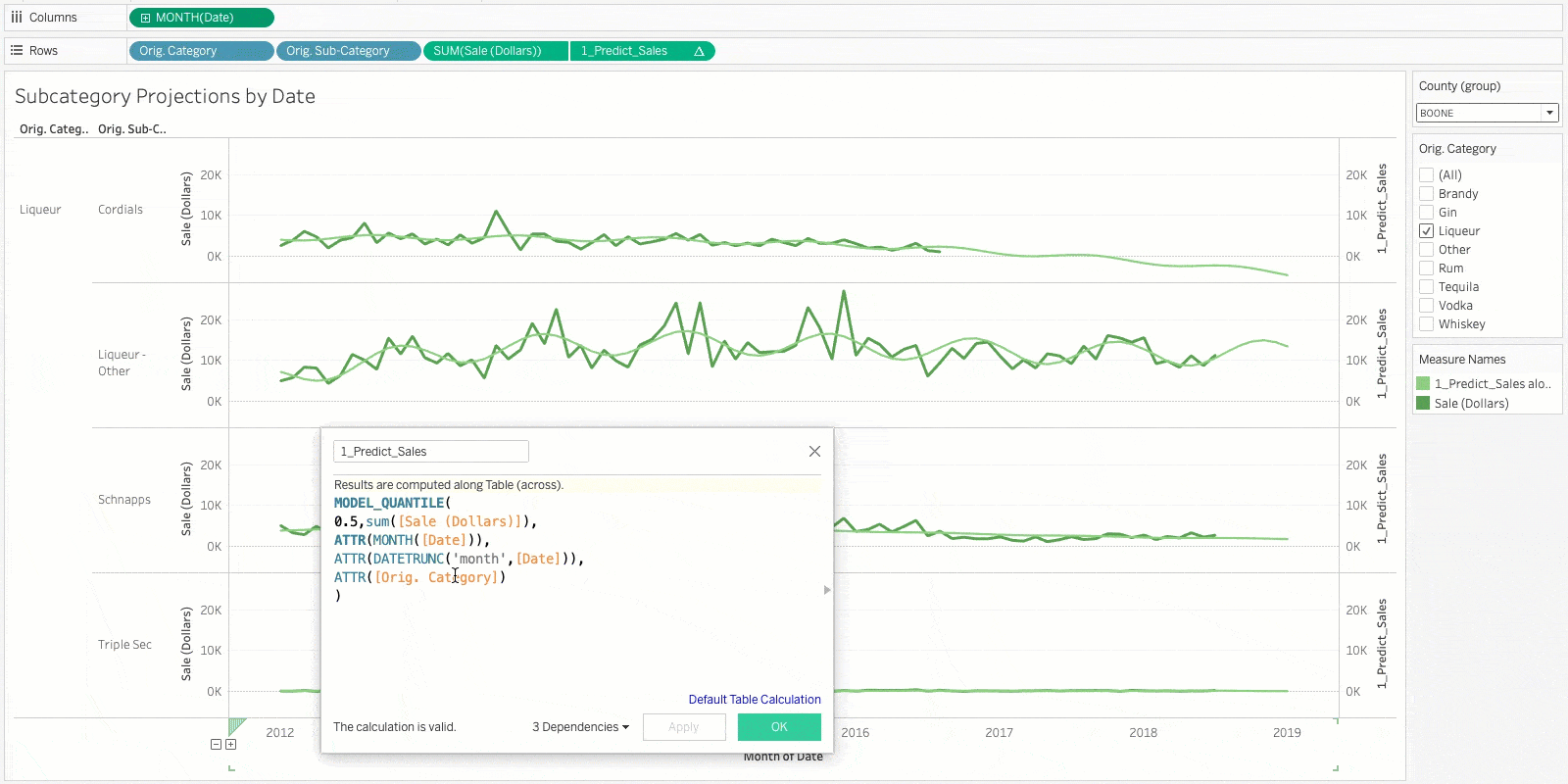Expand the function reference panel arrow
1568x784 pixels.
827,590
